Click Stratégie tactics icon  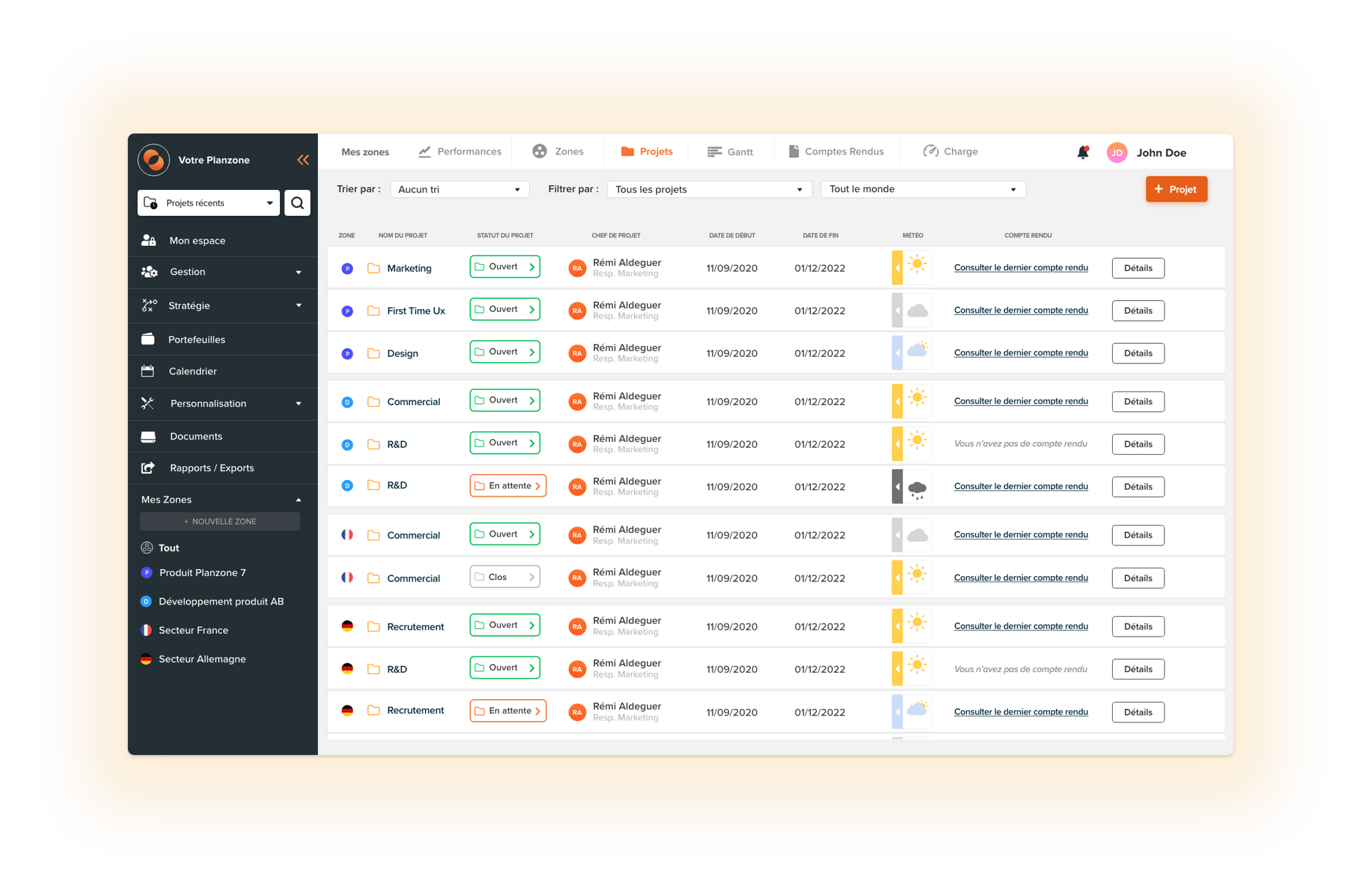click(149, 306)
